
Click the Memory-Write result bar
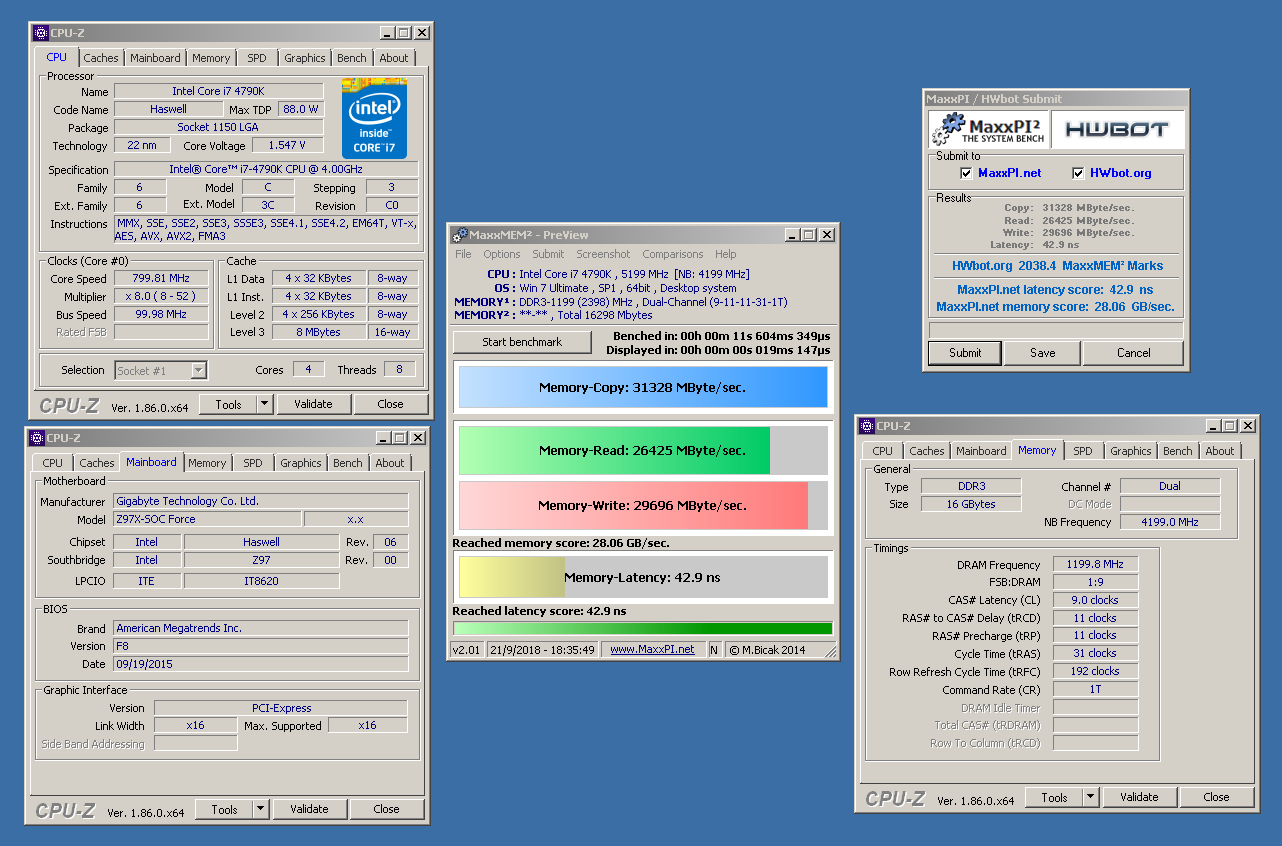click(642, 505)
